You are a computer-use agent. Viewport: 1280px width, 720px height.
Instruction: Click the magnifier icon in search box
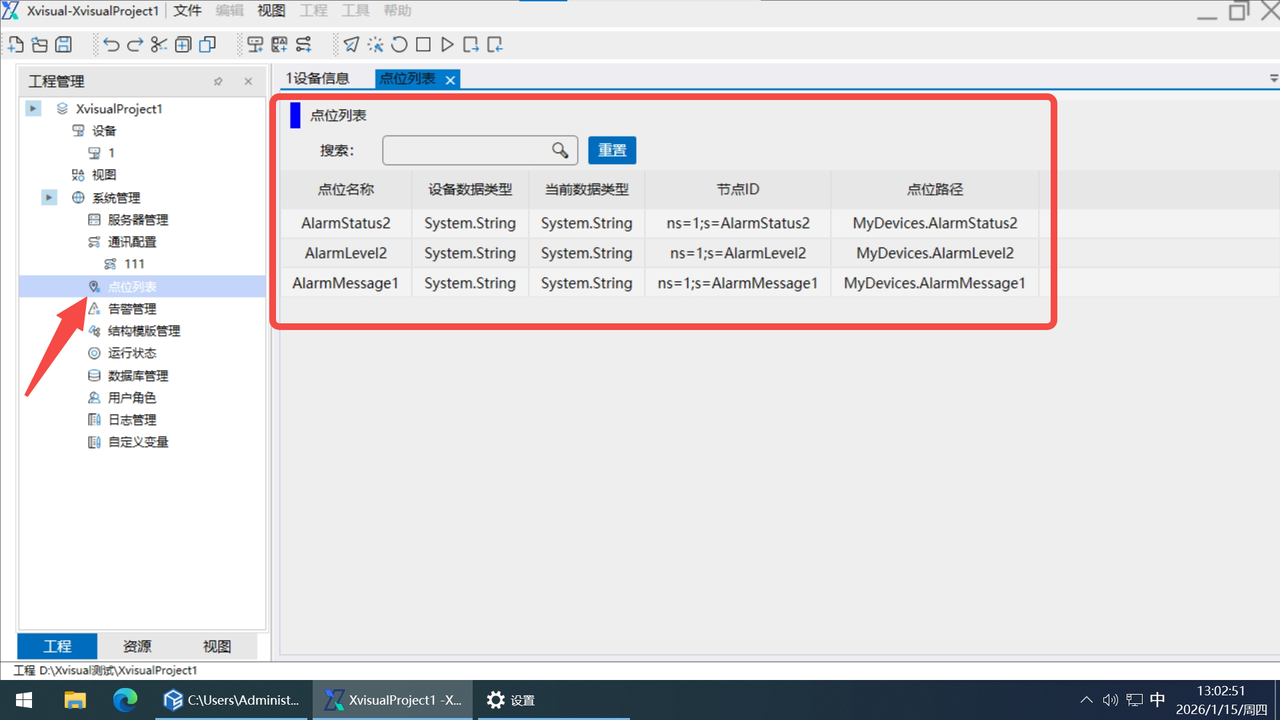point(561,150)
